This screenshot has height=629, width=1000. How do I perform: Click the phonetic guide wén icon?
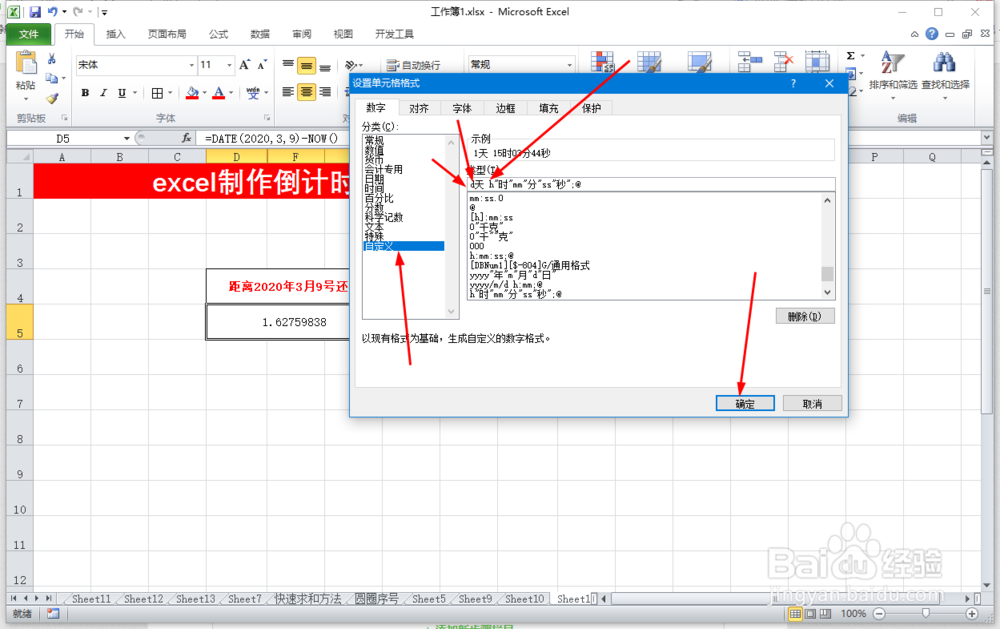pyautogui.click(x=253, y=93)
